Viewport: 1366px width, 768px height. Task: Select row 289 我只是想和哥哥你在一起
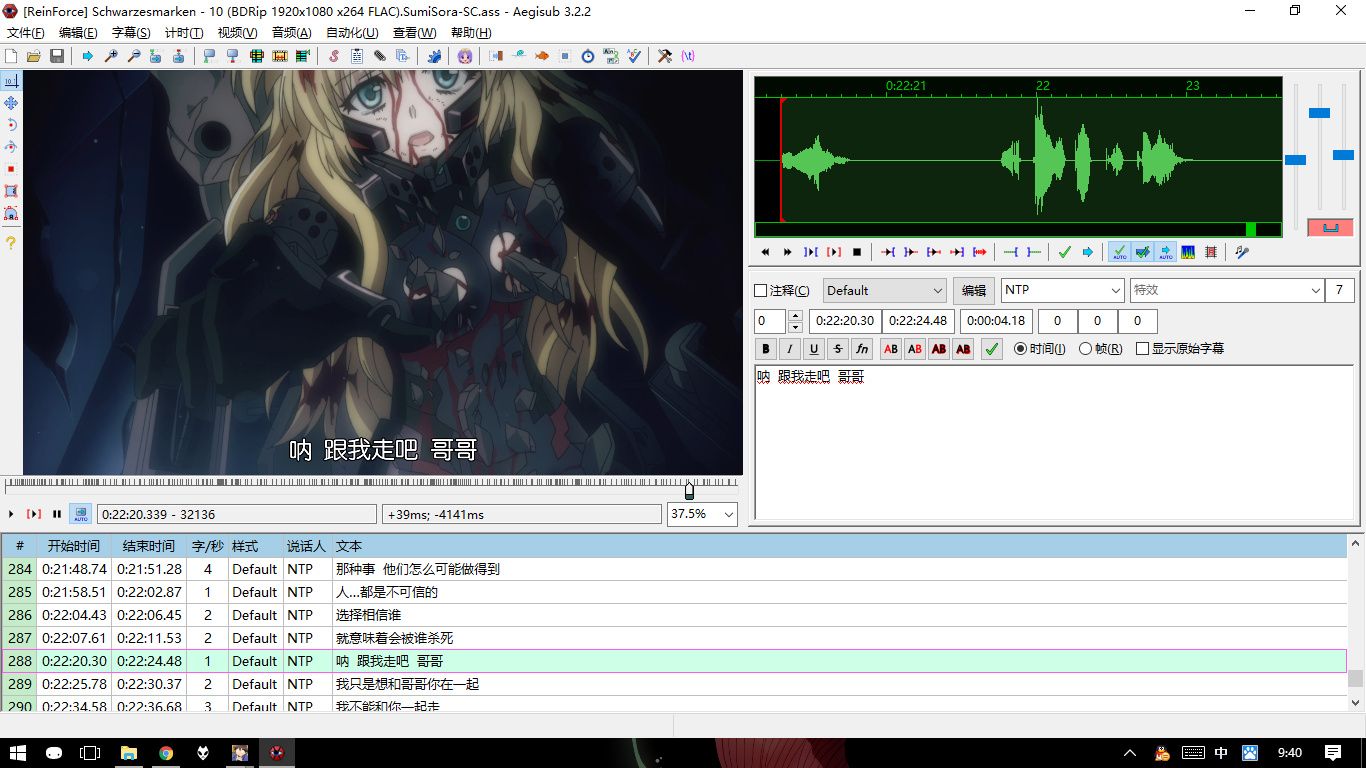[673, 684]
